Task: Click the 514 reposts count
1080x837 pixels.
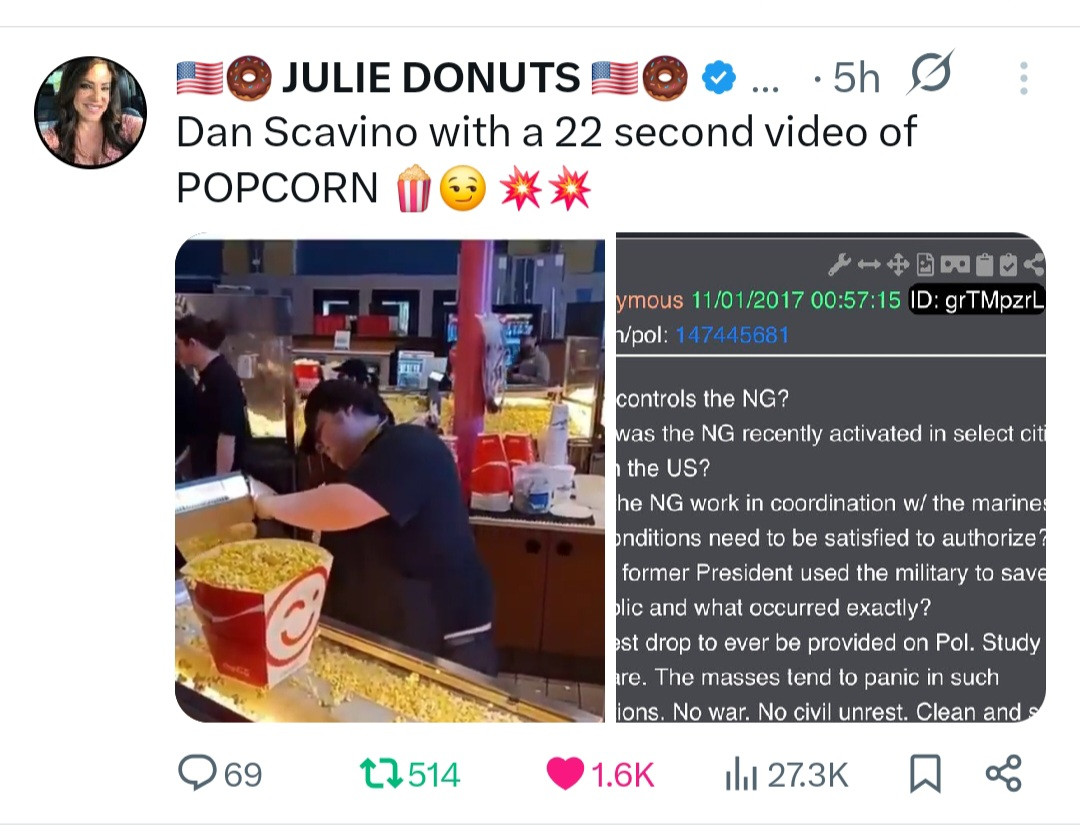Action: point(434,775)
